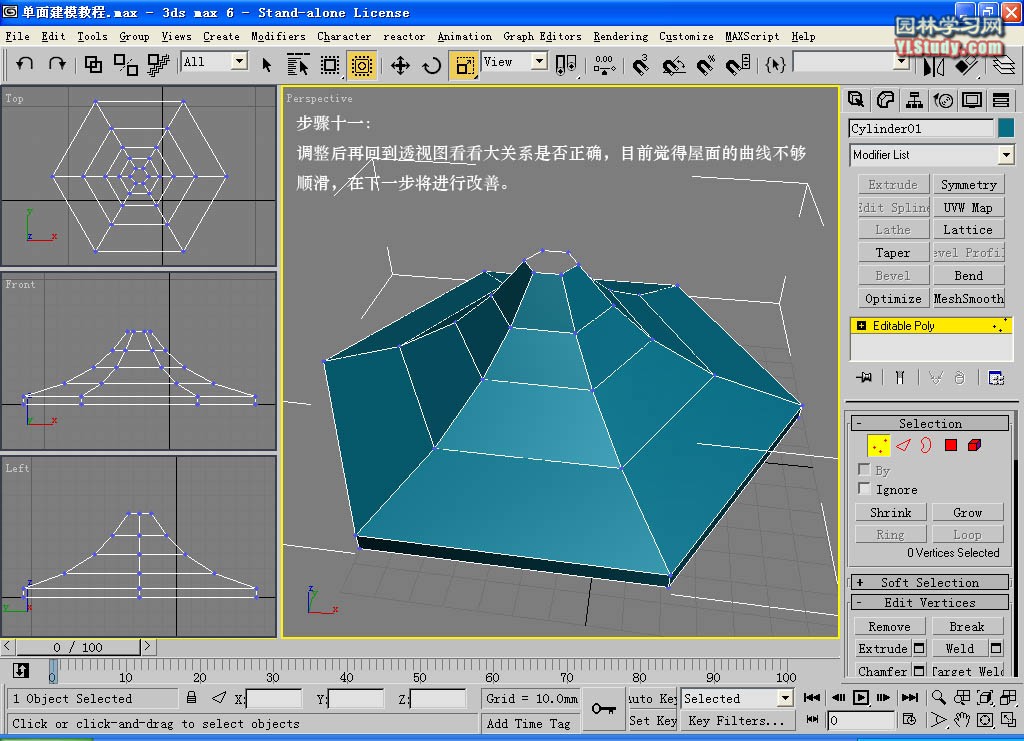Click the Grow selection button
Screen dimensions: 1024x741
click(967, 512)
